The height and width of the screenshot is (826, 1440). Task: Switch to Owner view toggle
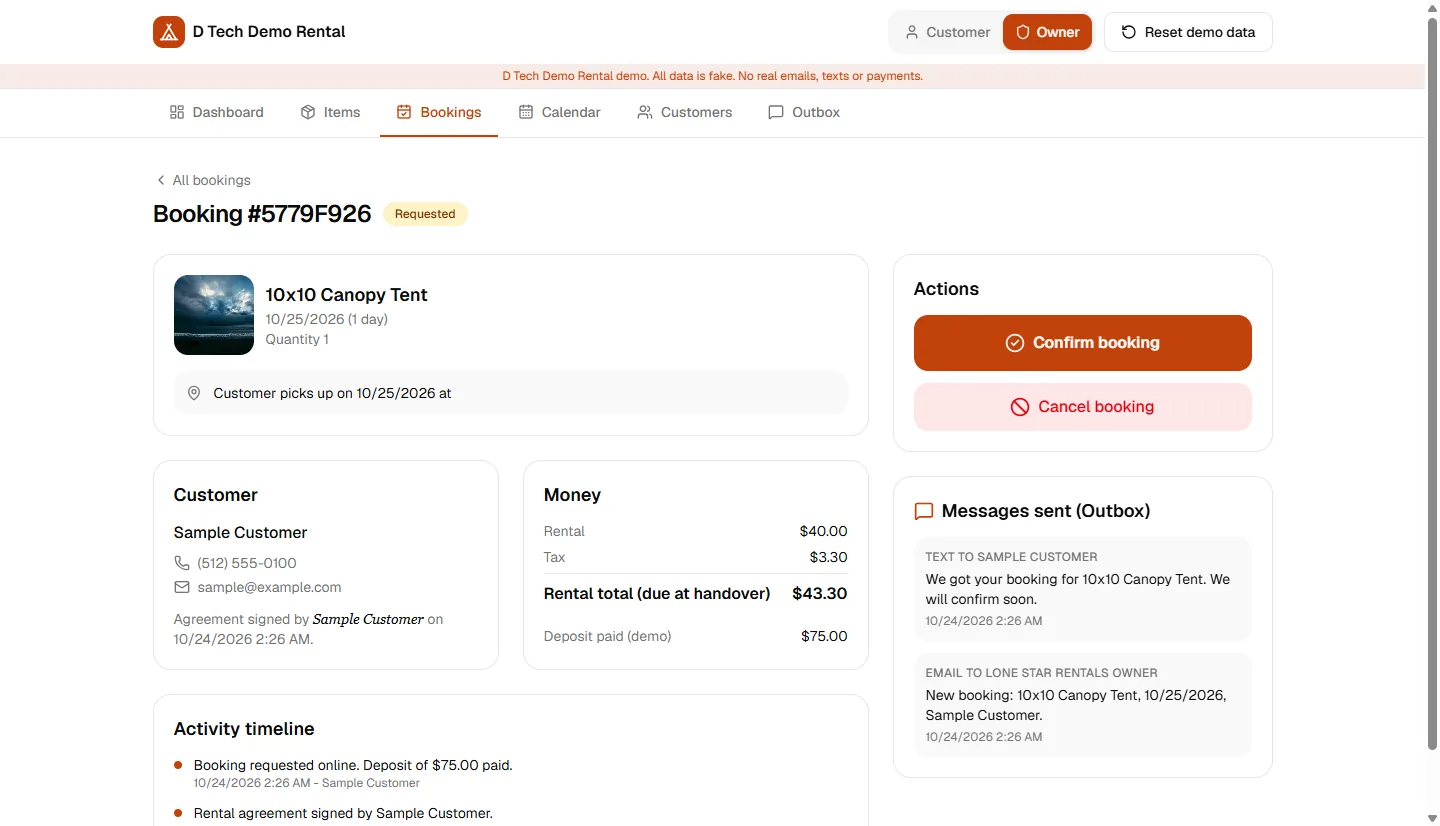tap(1047, 32)
